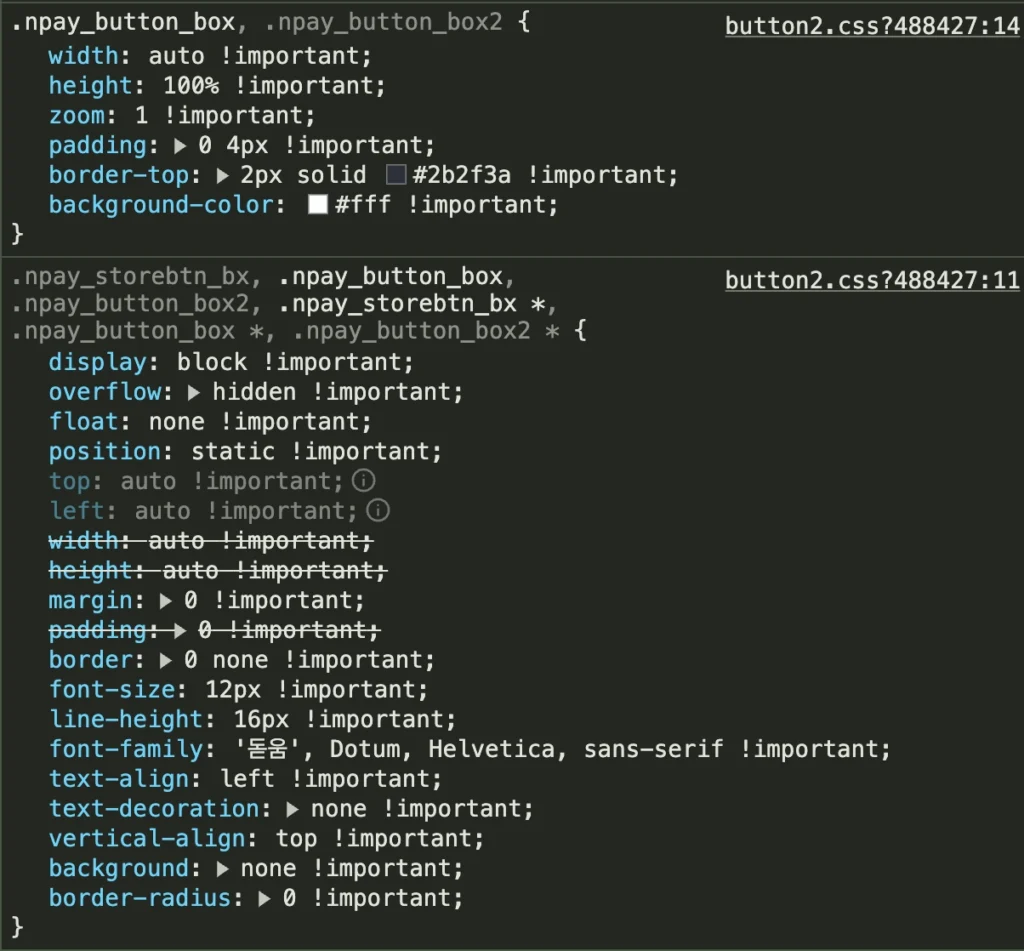1024x951 pixels.
Task: Open button2.css?488427:11 source link
Action: 872,281
